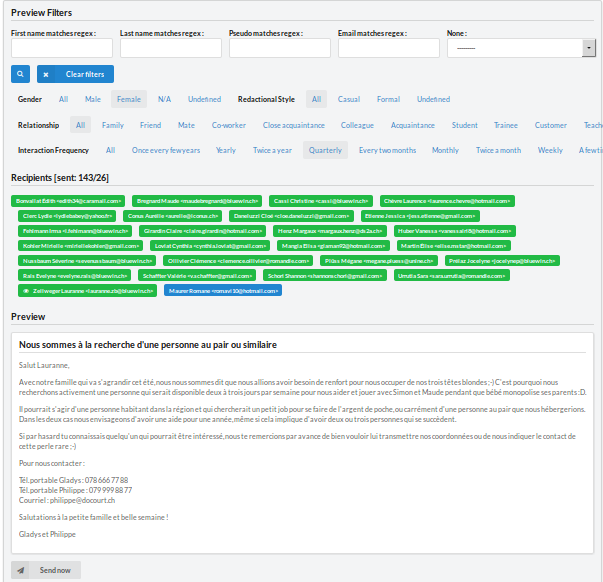Expand the dropdown using its arrow button
Viewport: 603px width, 582px height.
point(588,48)
